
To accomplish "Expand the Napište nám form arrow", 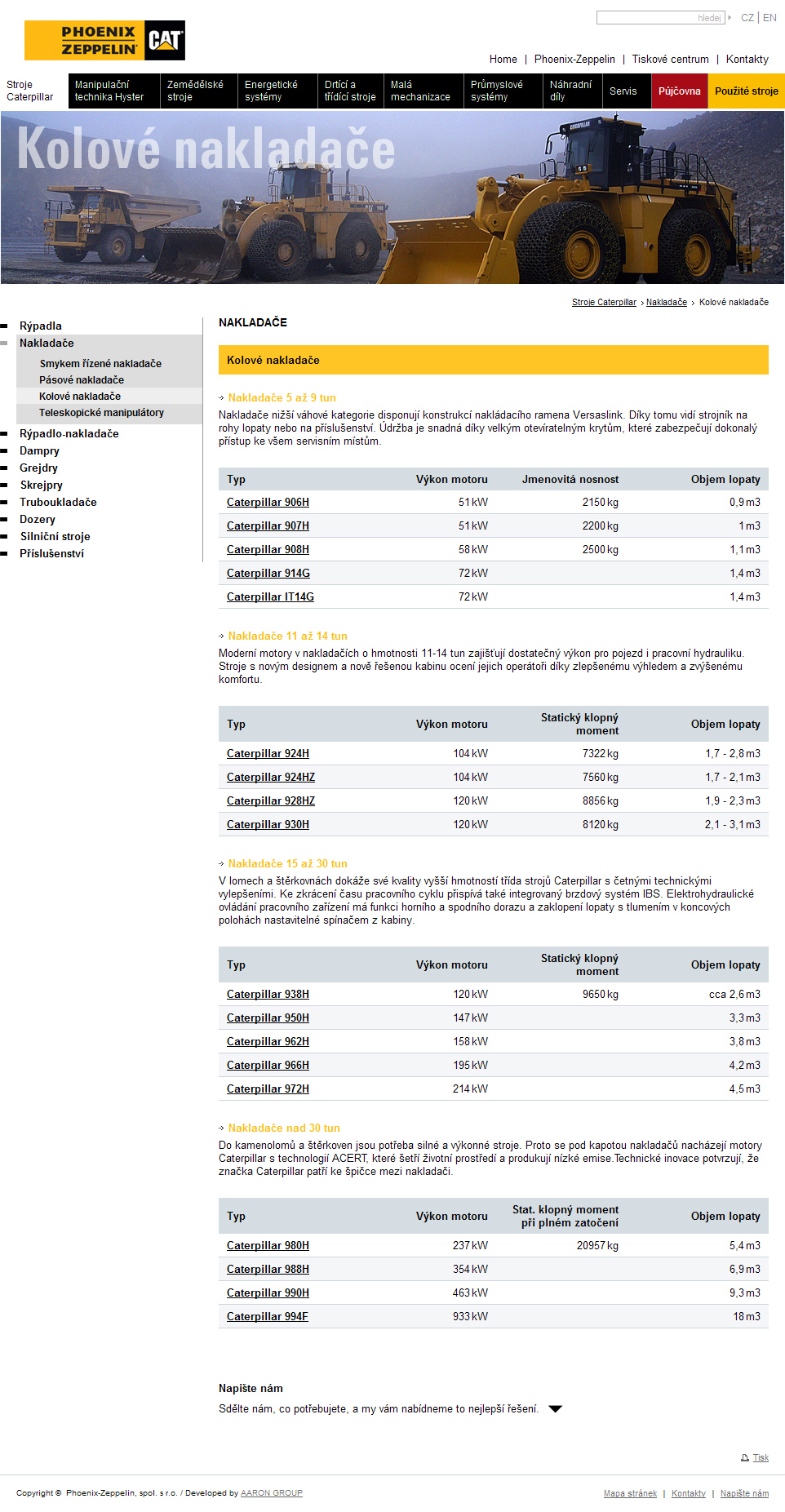I will click(x=555, y=1408).
